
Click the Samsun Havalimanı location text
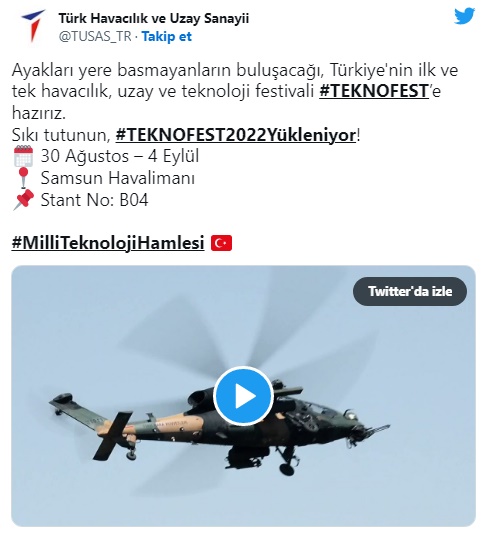(x=118, y=178)
